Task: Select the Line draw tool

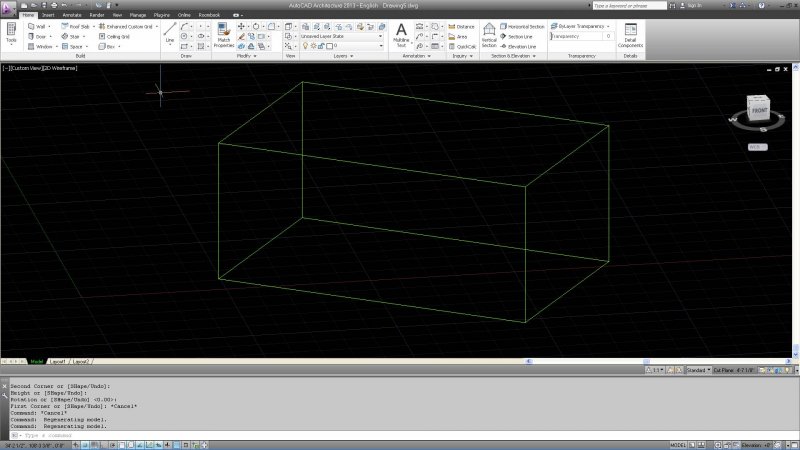Action: [x=169, y=35]
